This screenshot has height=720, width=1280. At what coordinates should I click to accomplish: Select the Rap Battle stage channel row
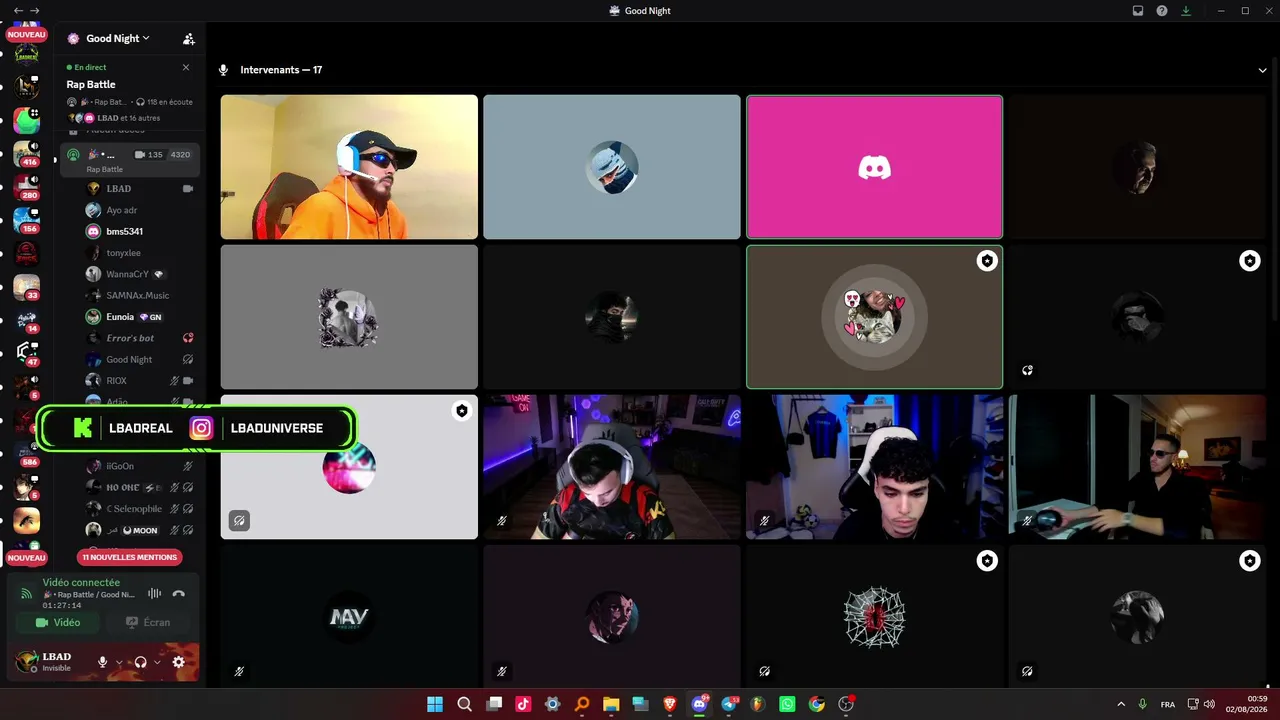point(130,159)
